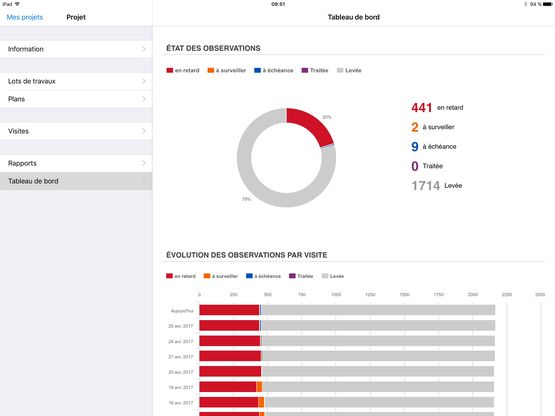Click orange 'à surveiller' swatch in bar chart legend

click(x=207, y=276)
